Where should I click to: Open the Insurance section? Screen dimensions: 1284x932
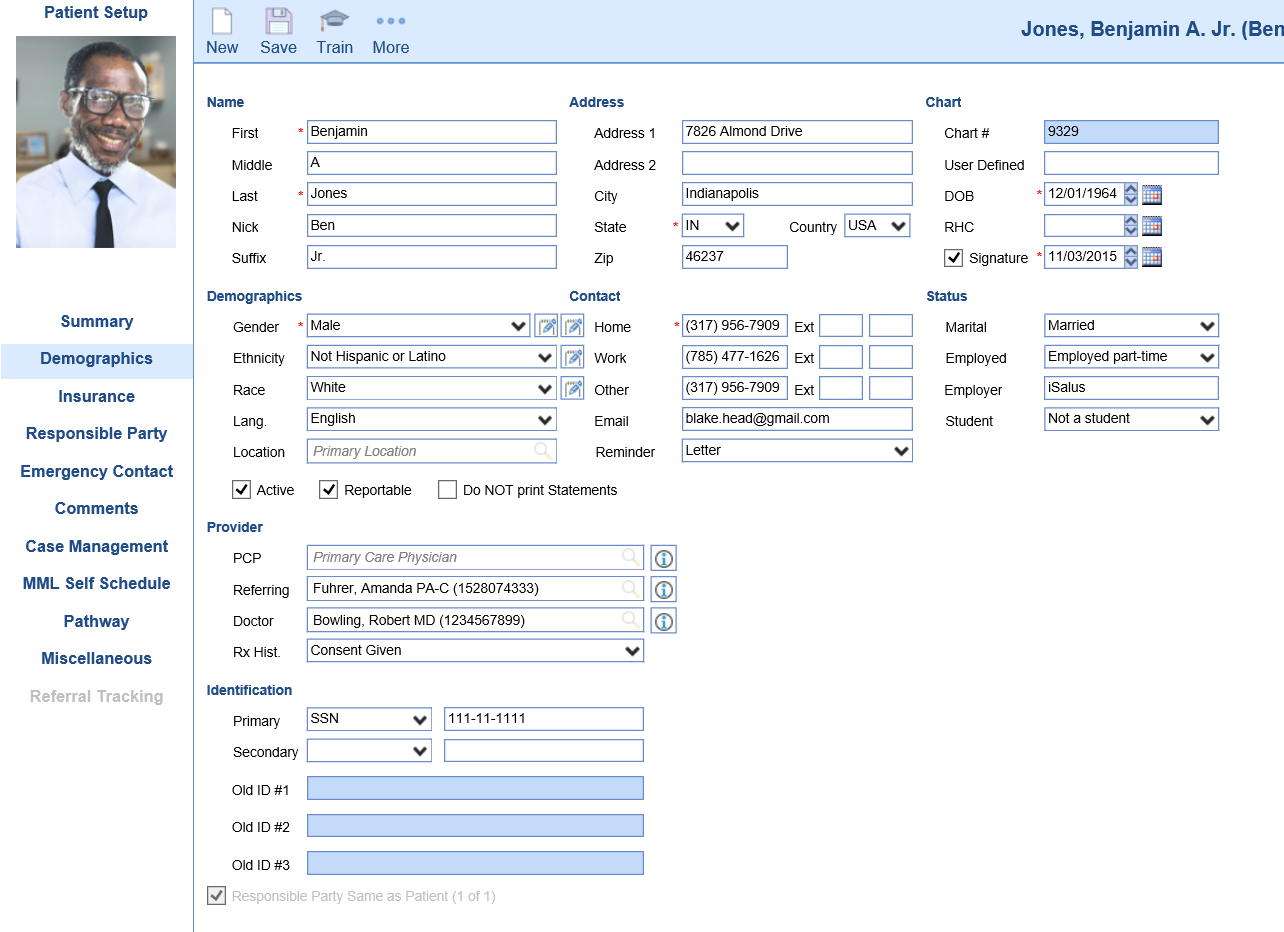96,396
